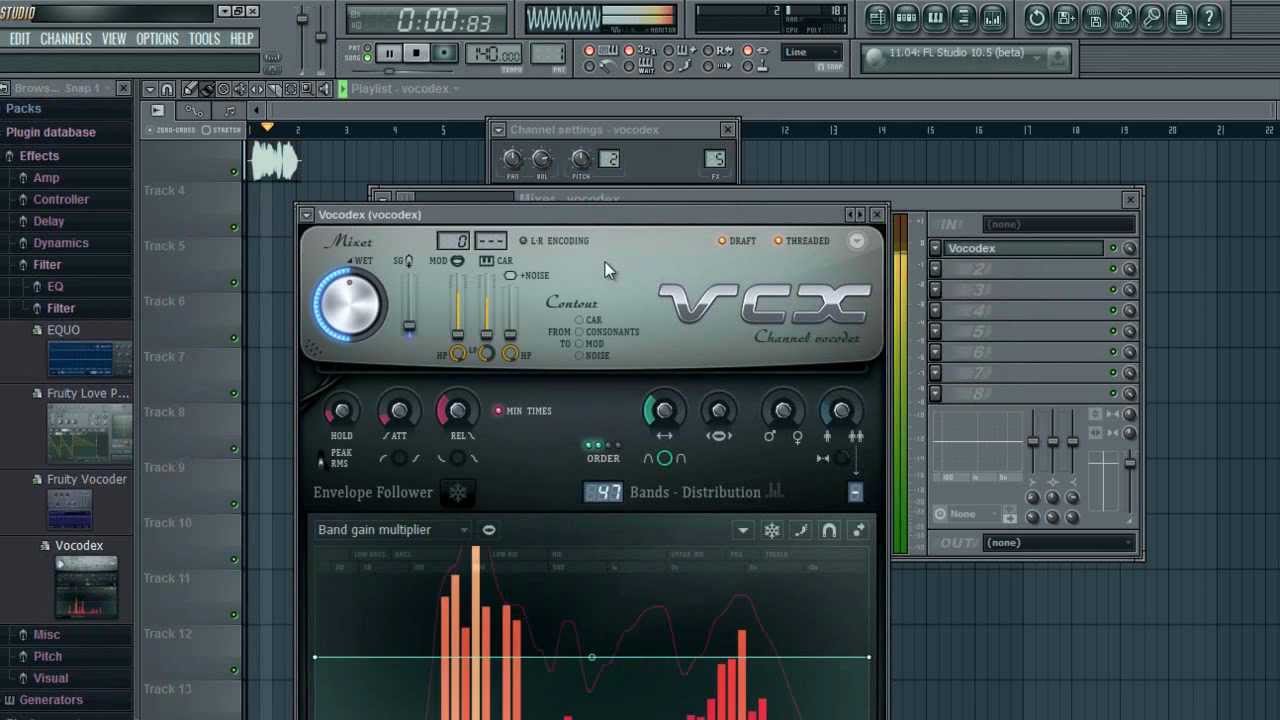1280x720 pixels.
Task: Stop playback with the transport stop button
Action: point(416,53)
